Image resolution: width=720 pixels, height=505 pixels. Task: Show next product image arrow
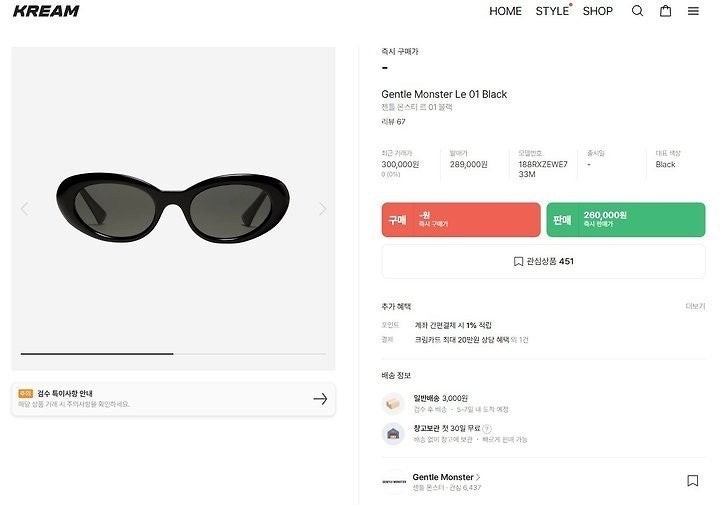(322, 209)
